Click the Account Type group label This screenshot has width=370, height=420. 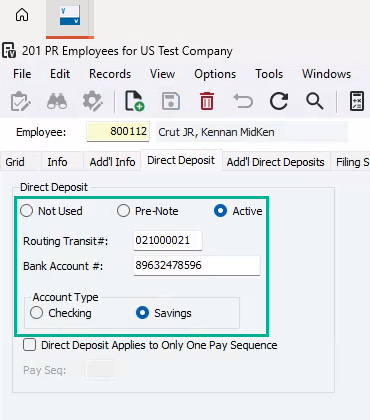[x=66, y=297]
